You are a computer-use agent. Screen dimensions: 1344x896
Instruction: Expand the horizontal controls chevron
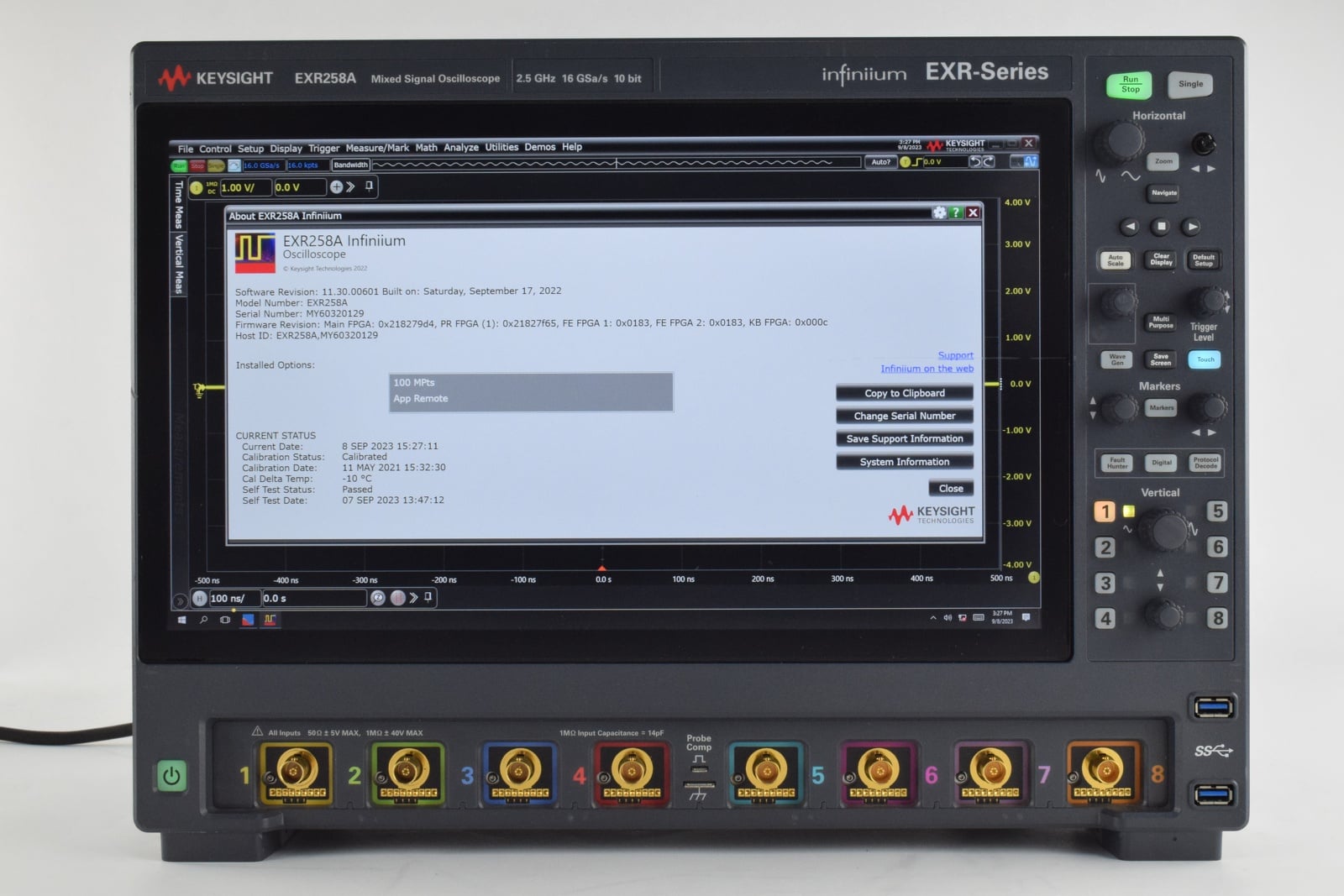[414, 599]
